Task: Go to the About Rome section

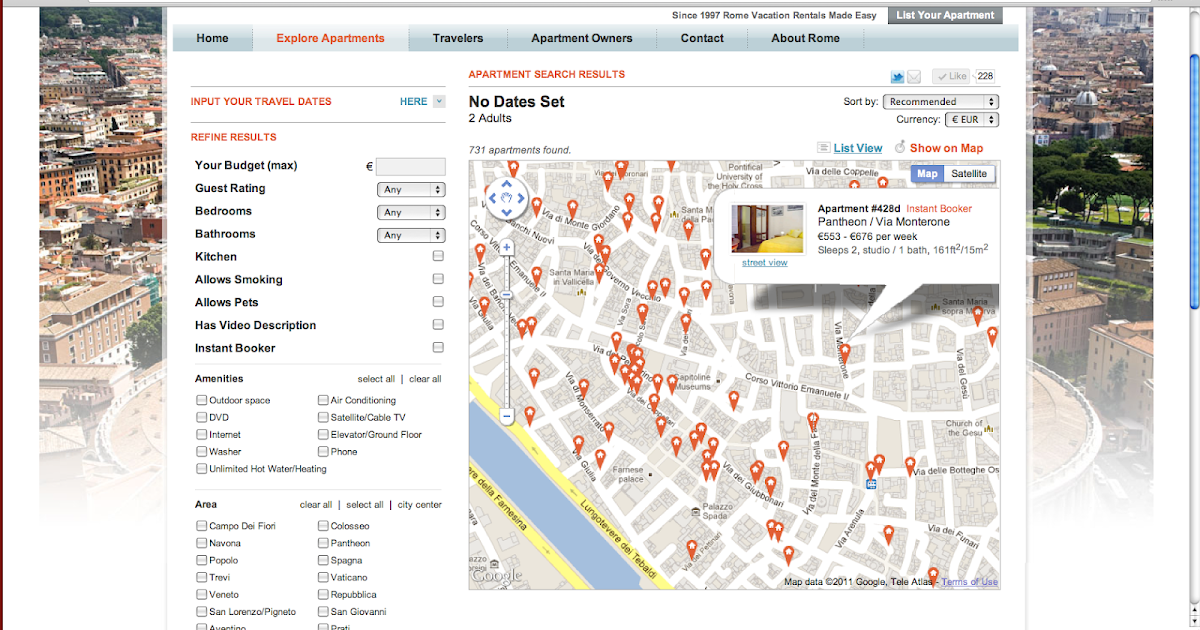Action: coord(805,38)
